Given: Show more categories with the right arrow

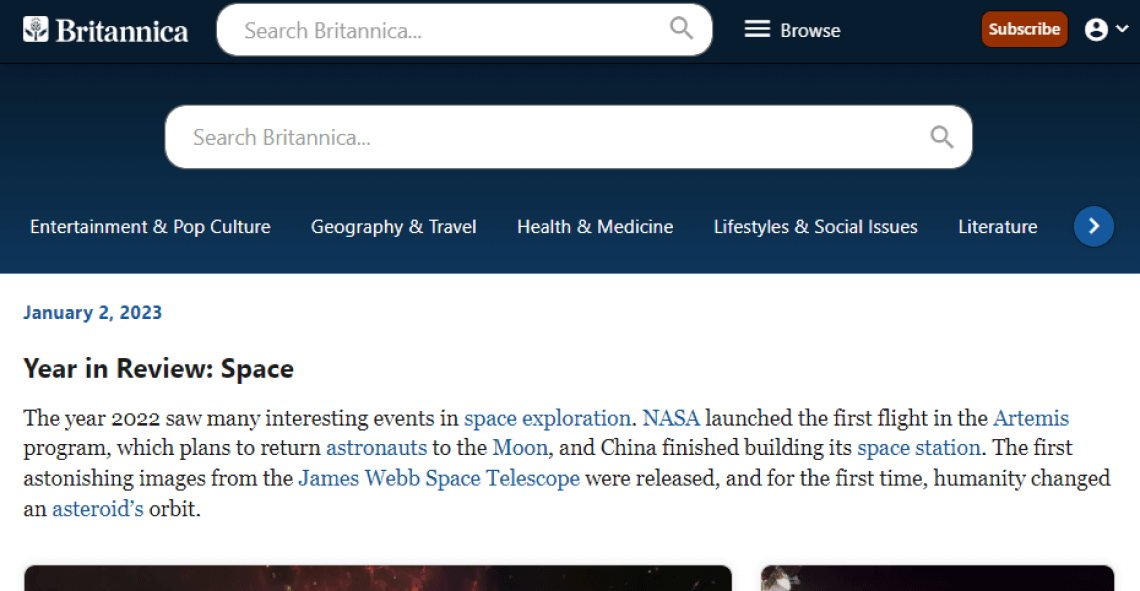Looking at the screenshot, I should (x=1093, y=226).
